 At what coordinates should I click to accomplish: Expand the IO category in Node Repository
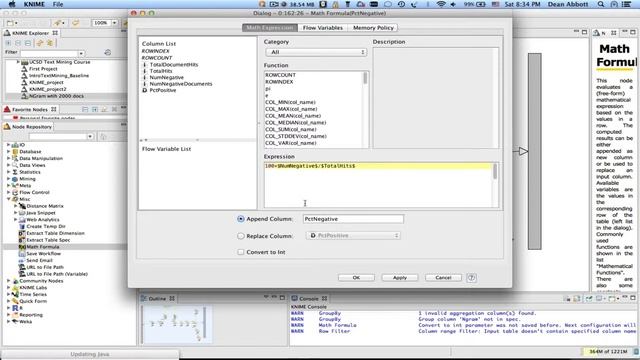tap(9, 145)
